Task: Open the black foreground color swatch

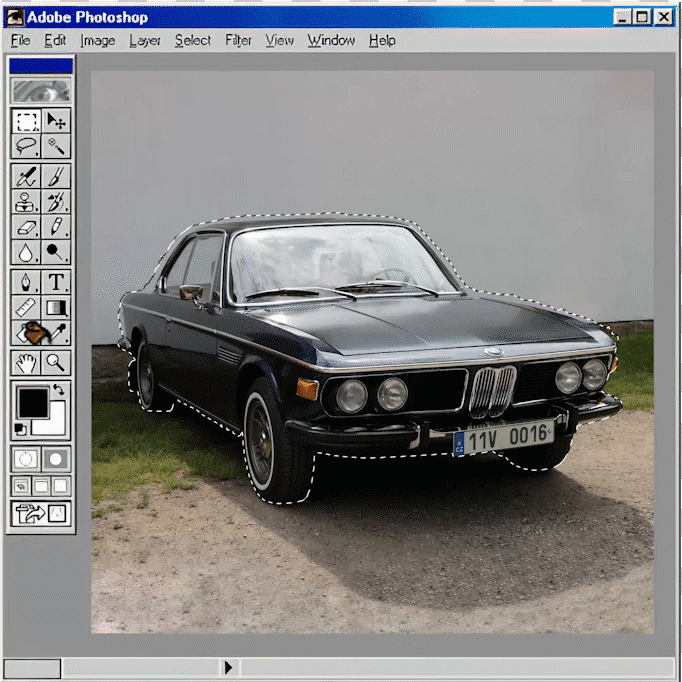Action: (32, 402)
